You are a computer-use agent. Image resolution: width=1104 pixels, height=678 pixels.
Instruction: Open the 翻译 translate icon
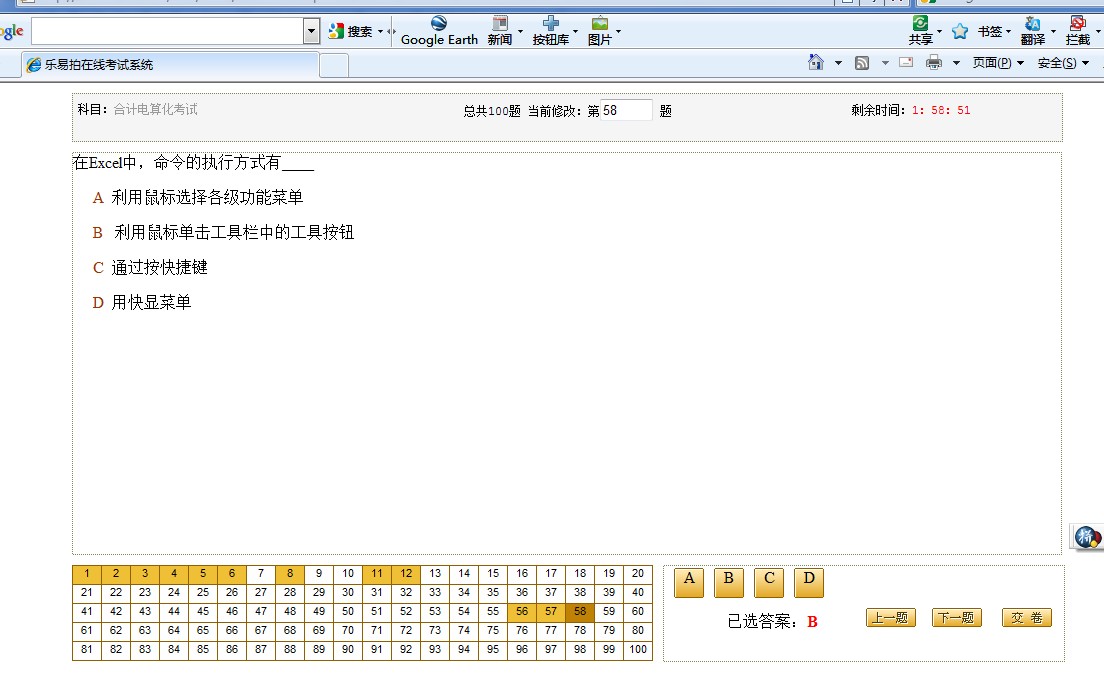click(1033, 31)
